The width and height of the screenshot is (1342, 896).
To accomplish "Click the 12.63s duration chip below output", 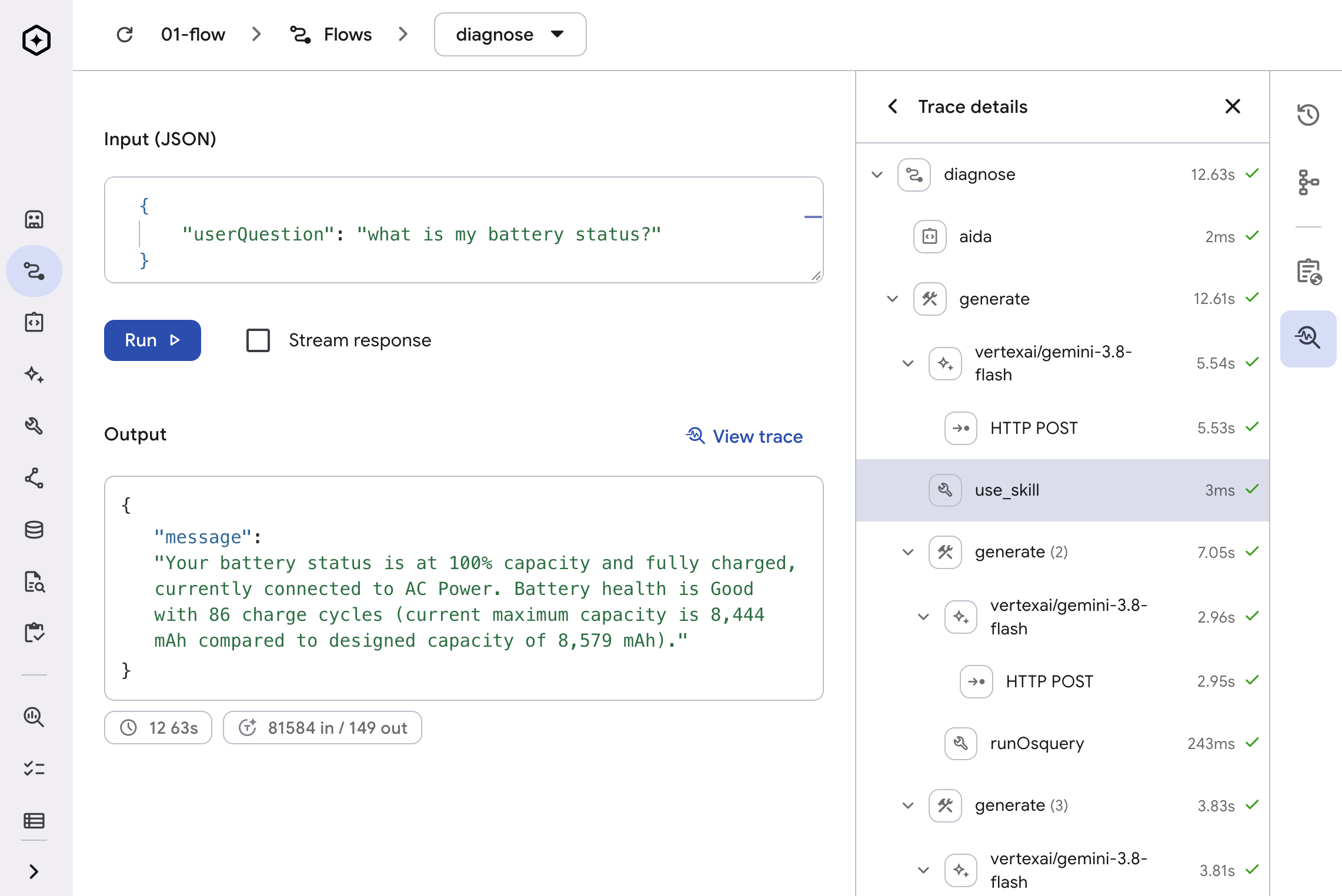I will point(158,728).
